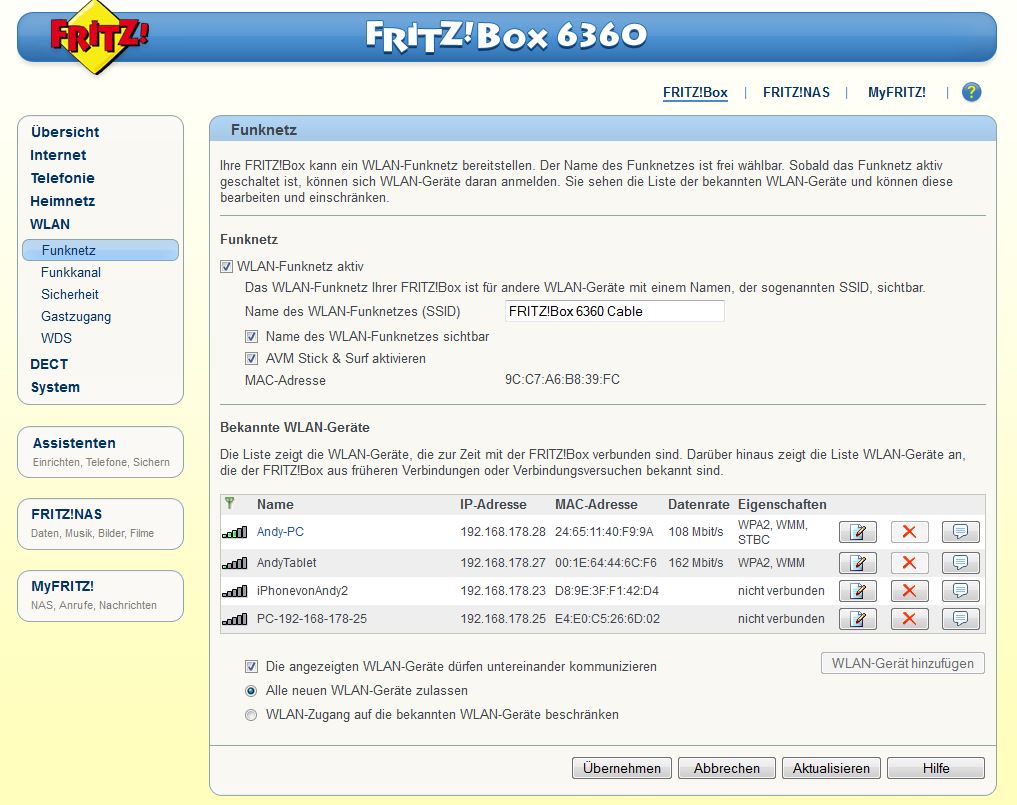Delete the PC-192-168-178-25 device entry
Image resolution: width=1017 pixels, height=805 pixels.
(909, 618)
